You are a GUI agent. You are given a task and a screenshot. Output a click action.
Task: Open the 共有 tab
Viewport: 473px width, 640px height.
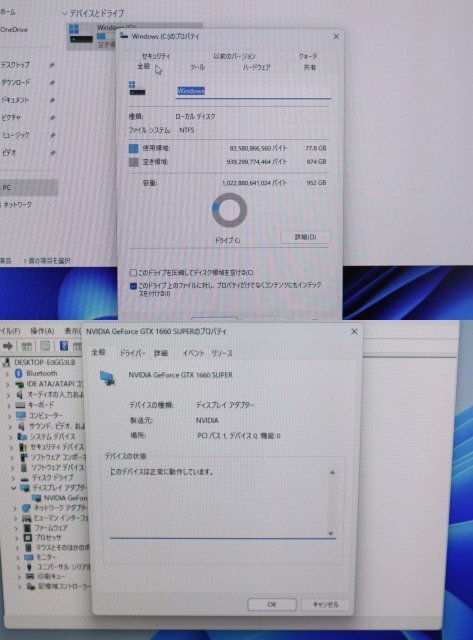pyautogui.click(x=310, y=67)
